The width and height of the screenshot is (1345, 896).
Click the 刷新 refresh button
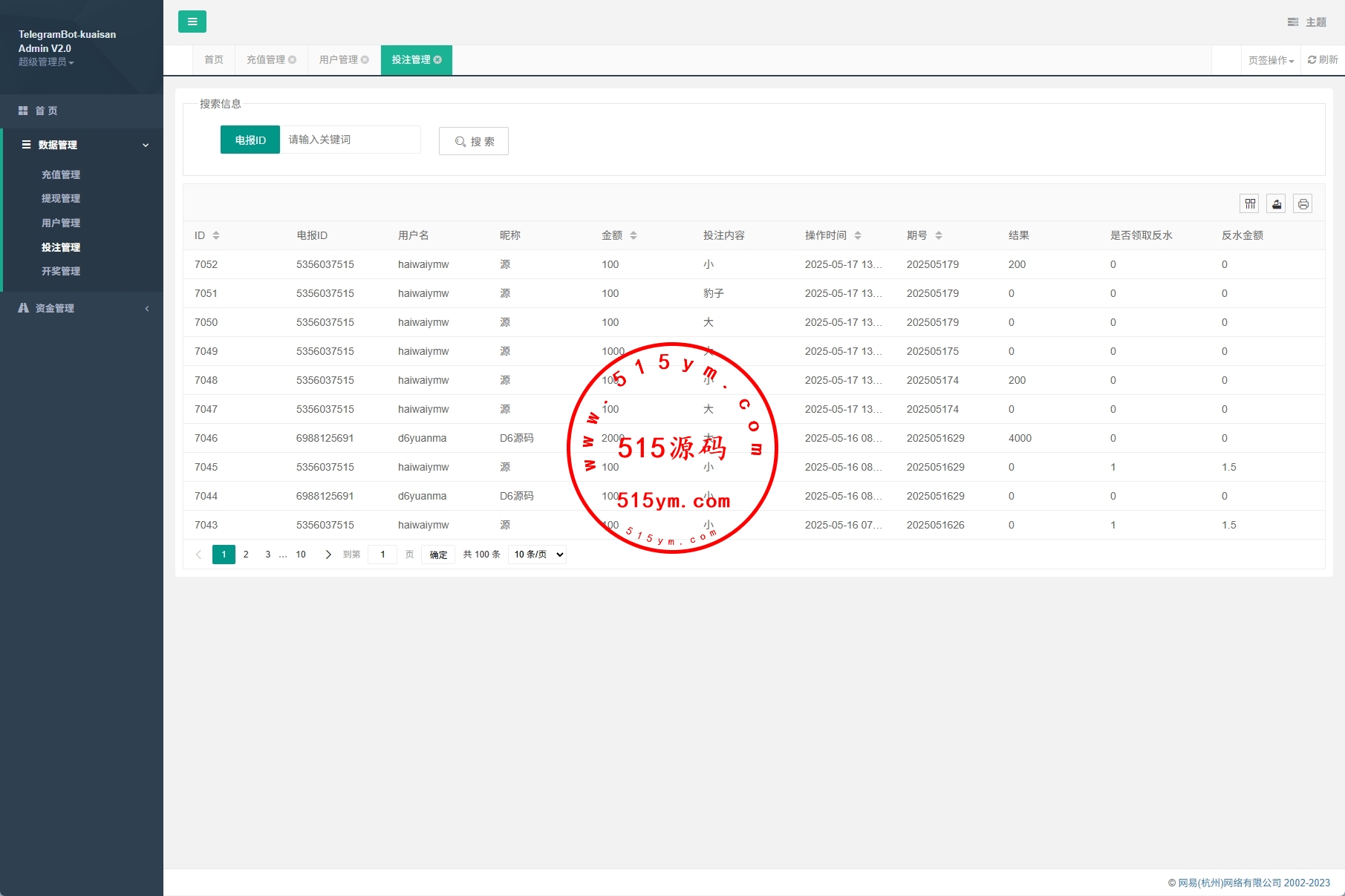(x=1323, y=60)
